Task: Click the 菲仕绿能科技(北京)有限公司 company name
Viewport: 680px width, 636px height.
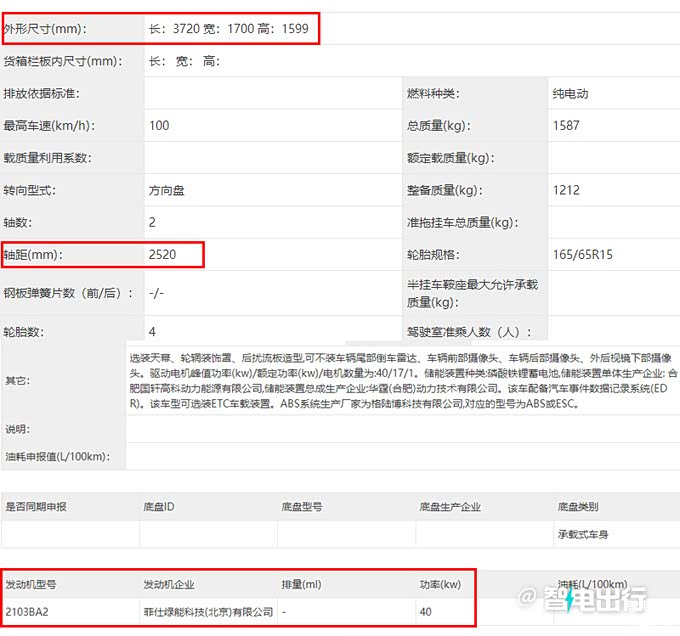Action: click(x=208, y=611)
